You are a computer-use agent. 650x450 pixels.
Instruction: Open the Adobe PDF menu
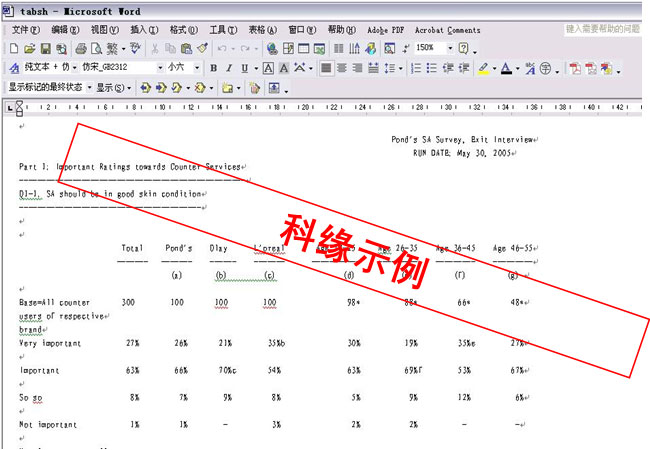coord(386,30)
